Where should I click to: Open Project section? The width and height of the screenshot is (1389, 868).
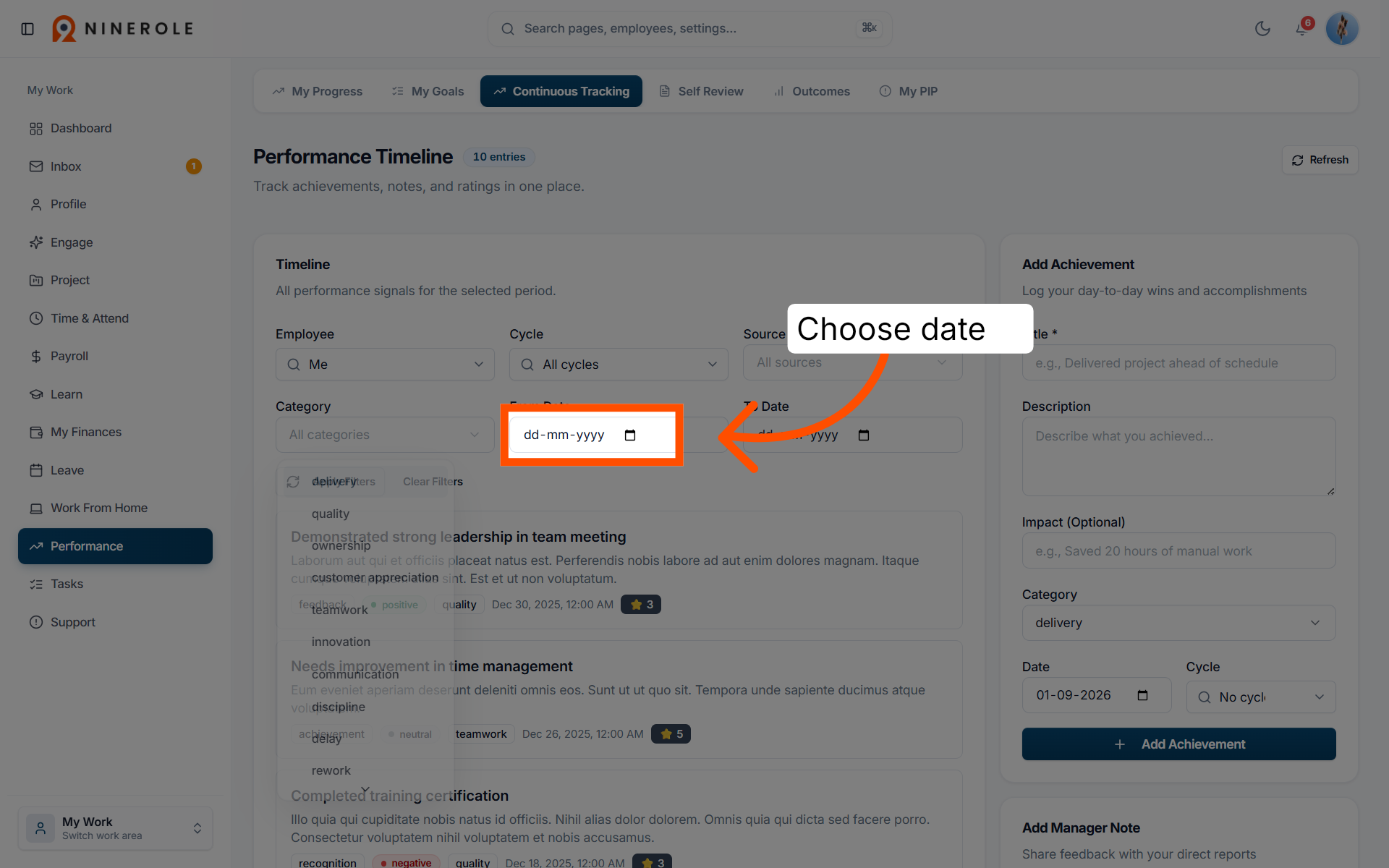coord(116,280)
